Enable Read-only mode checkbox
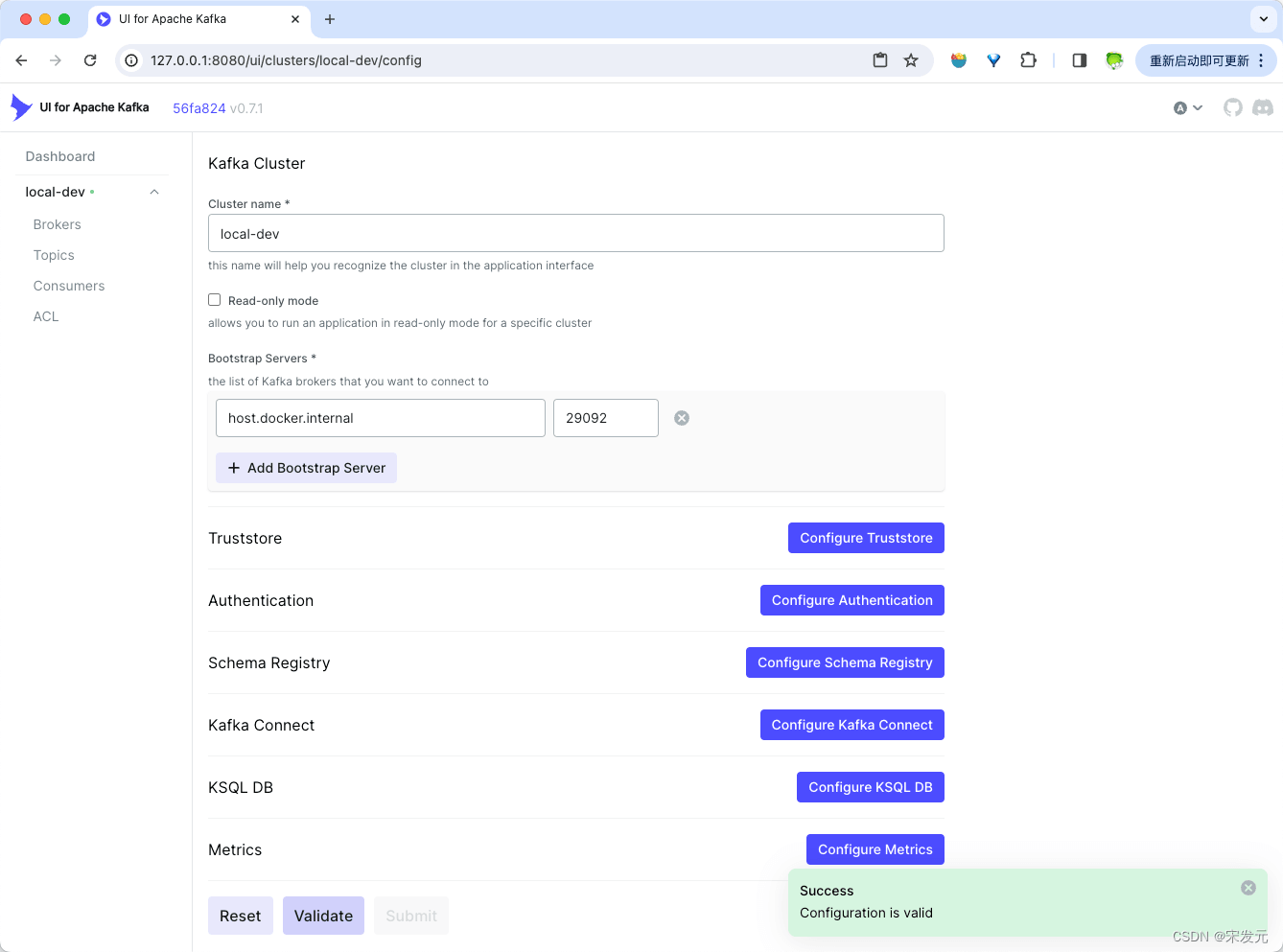This screenshot has height=952, width=1283. [x=215, y=300]
